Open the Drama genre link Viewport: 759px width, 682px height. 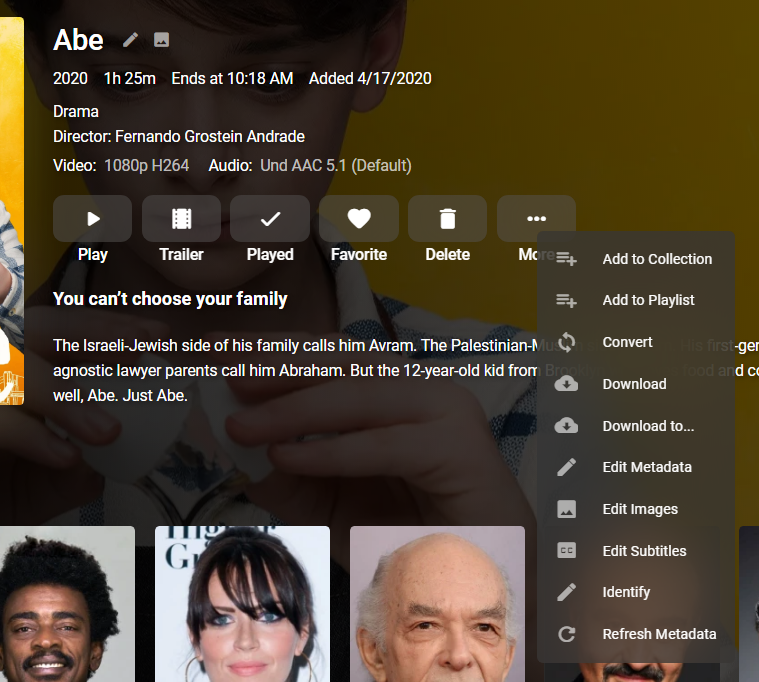coord(76,112)
